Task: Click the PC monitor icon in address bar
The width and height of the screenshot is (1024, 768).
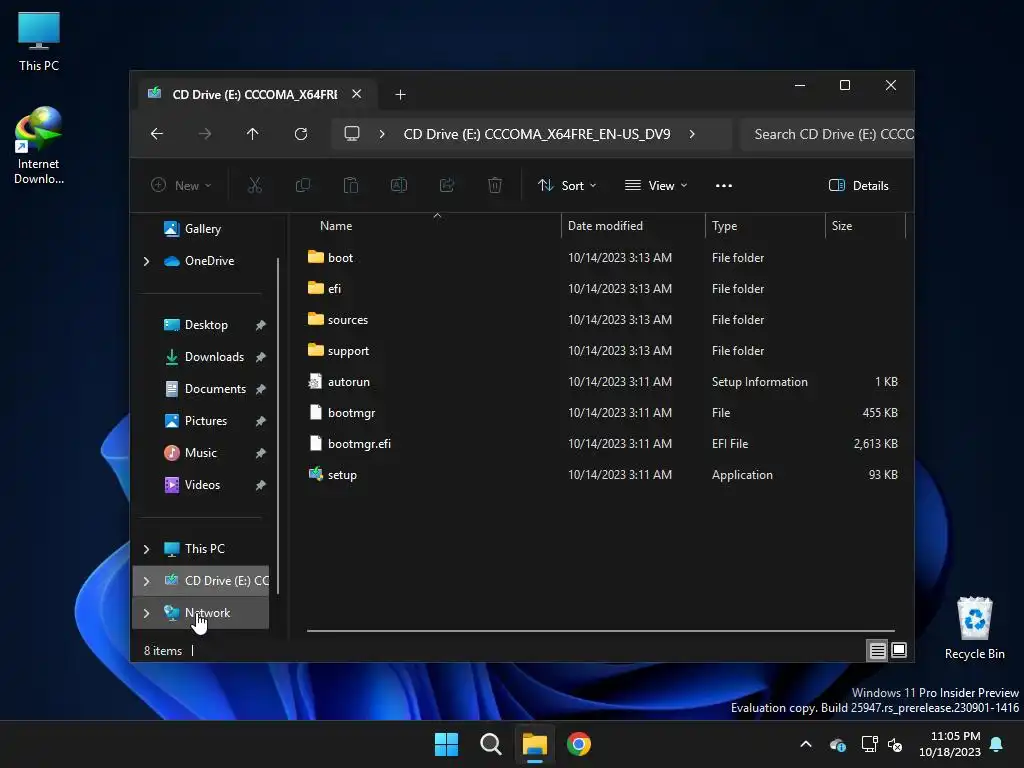Action: (x=352, y=134)
